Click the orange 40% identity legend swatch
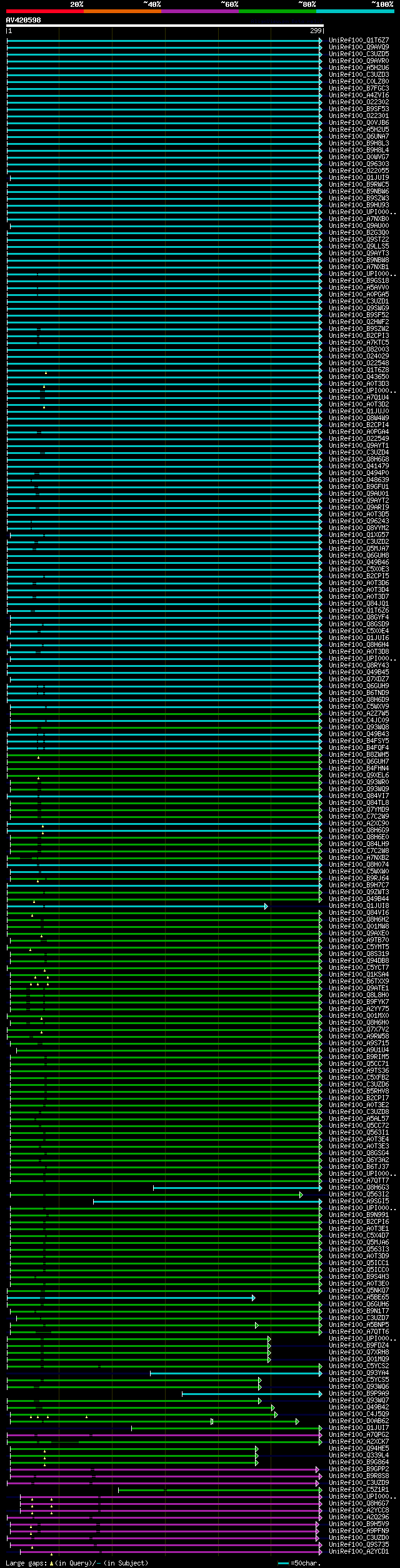The image size is (400, 1568). coord(122,11)
